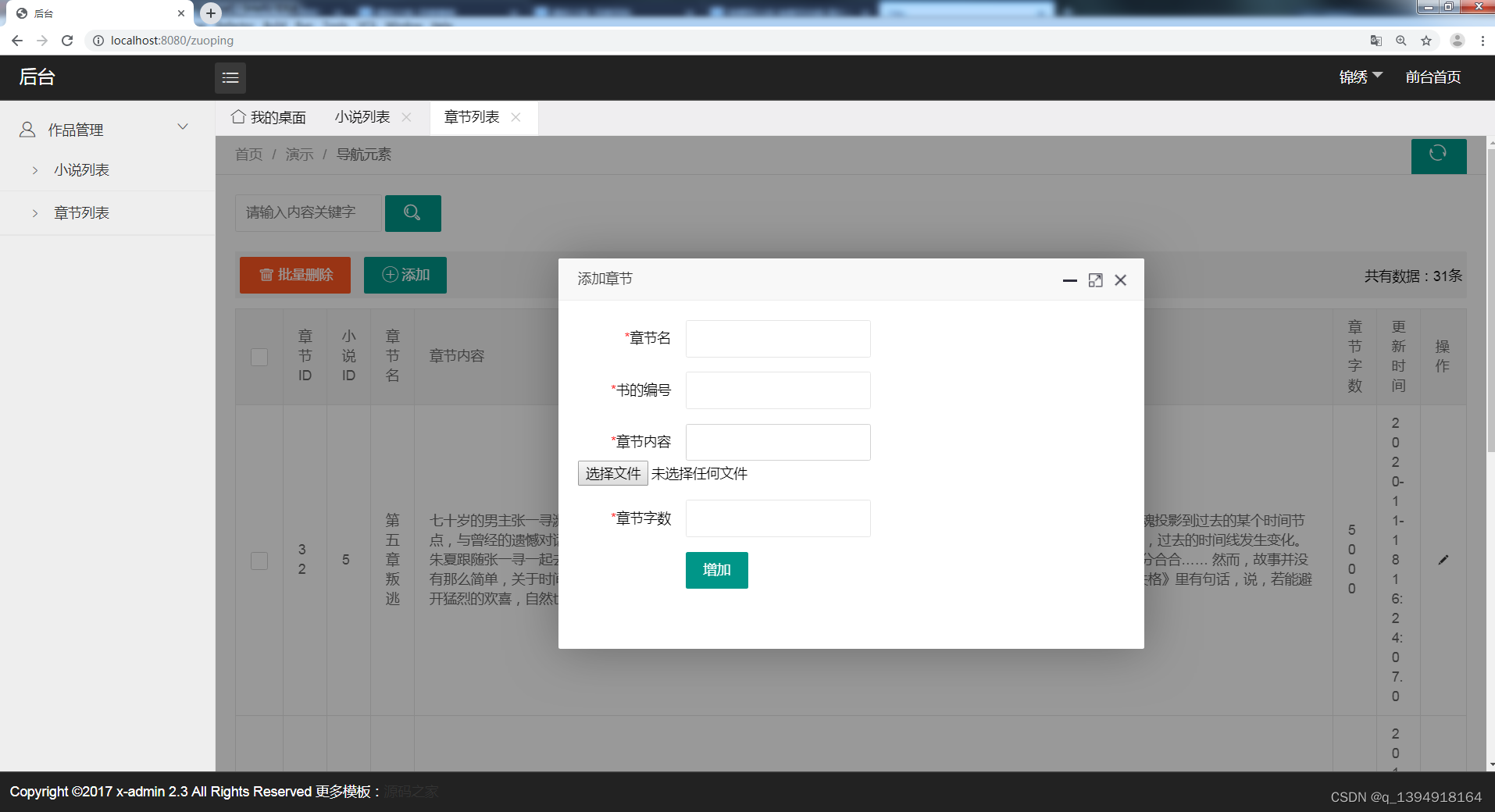Close the 后台 browser tab
Screen dimensions: 1495x812
click(180, 13)
